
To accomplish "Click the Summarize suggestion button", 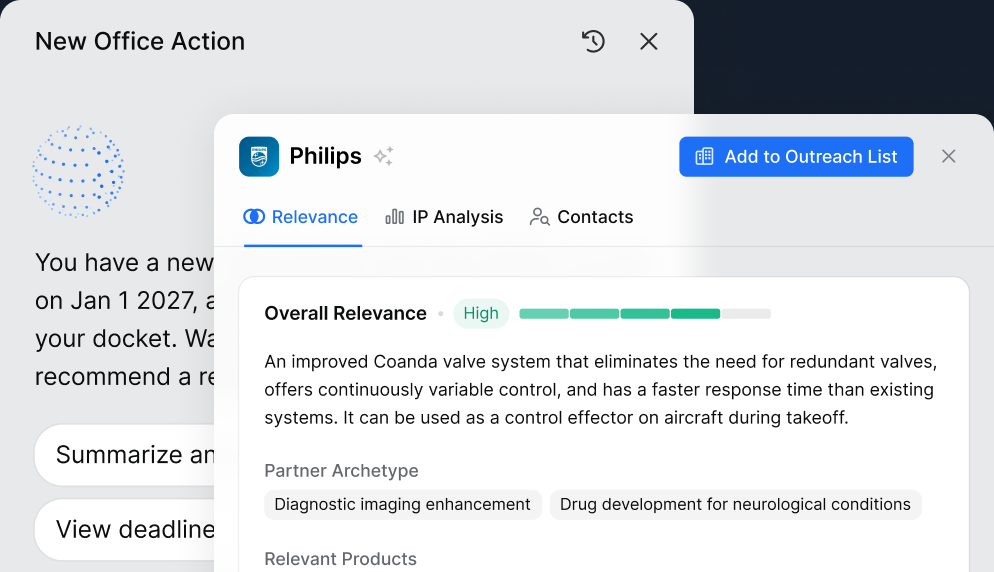I will (x=125, y=455).
